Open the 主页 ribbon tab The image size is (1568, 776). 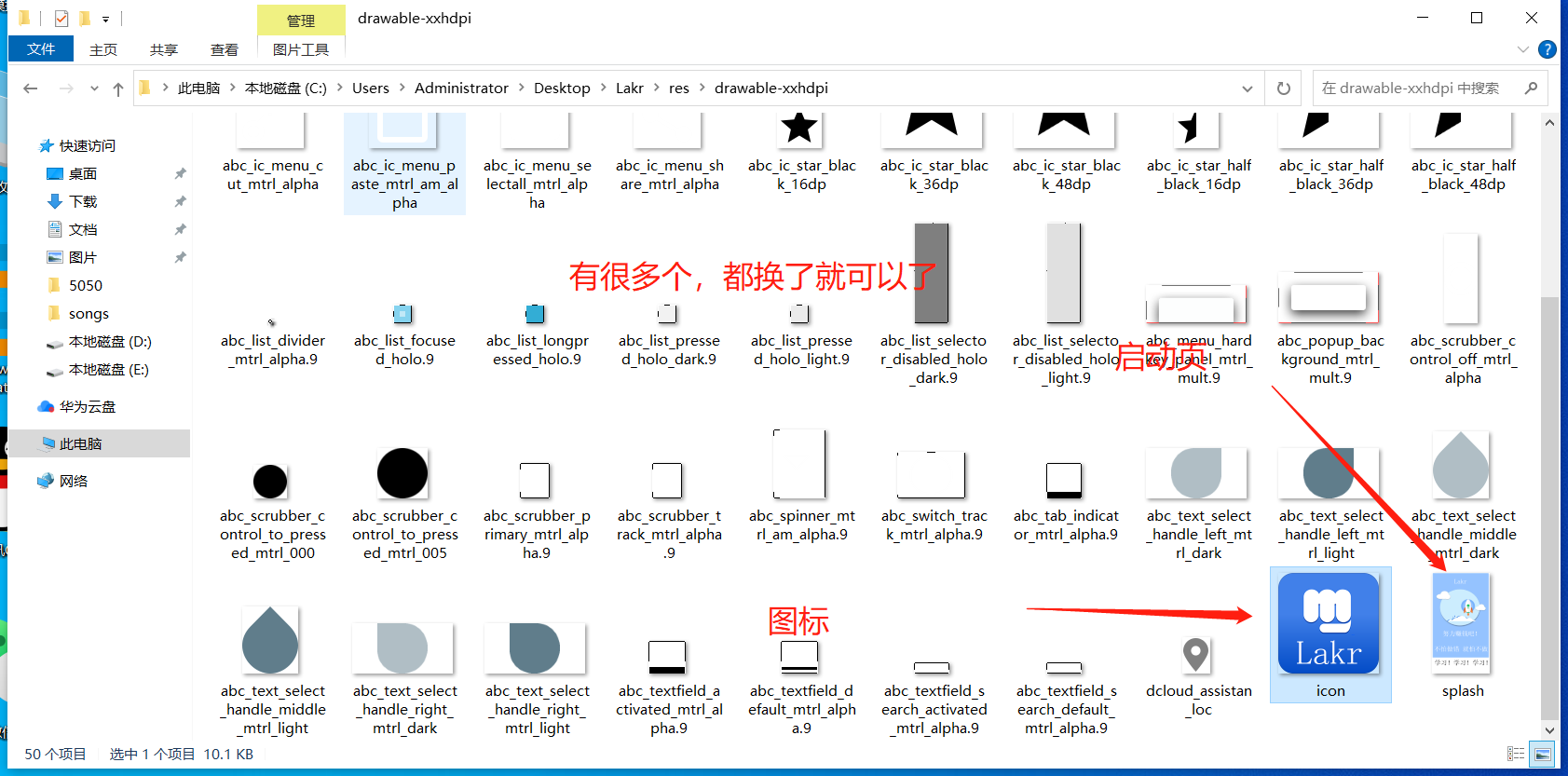[x=103, y=49]
